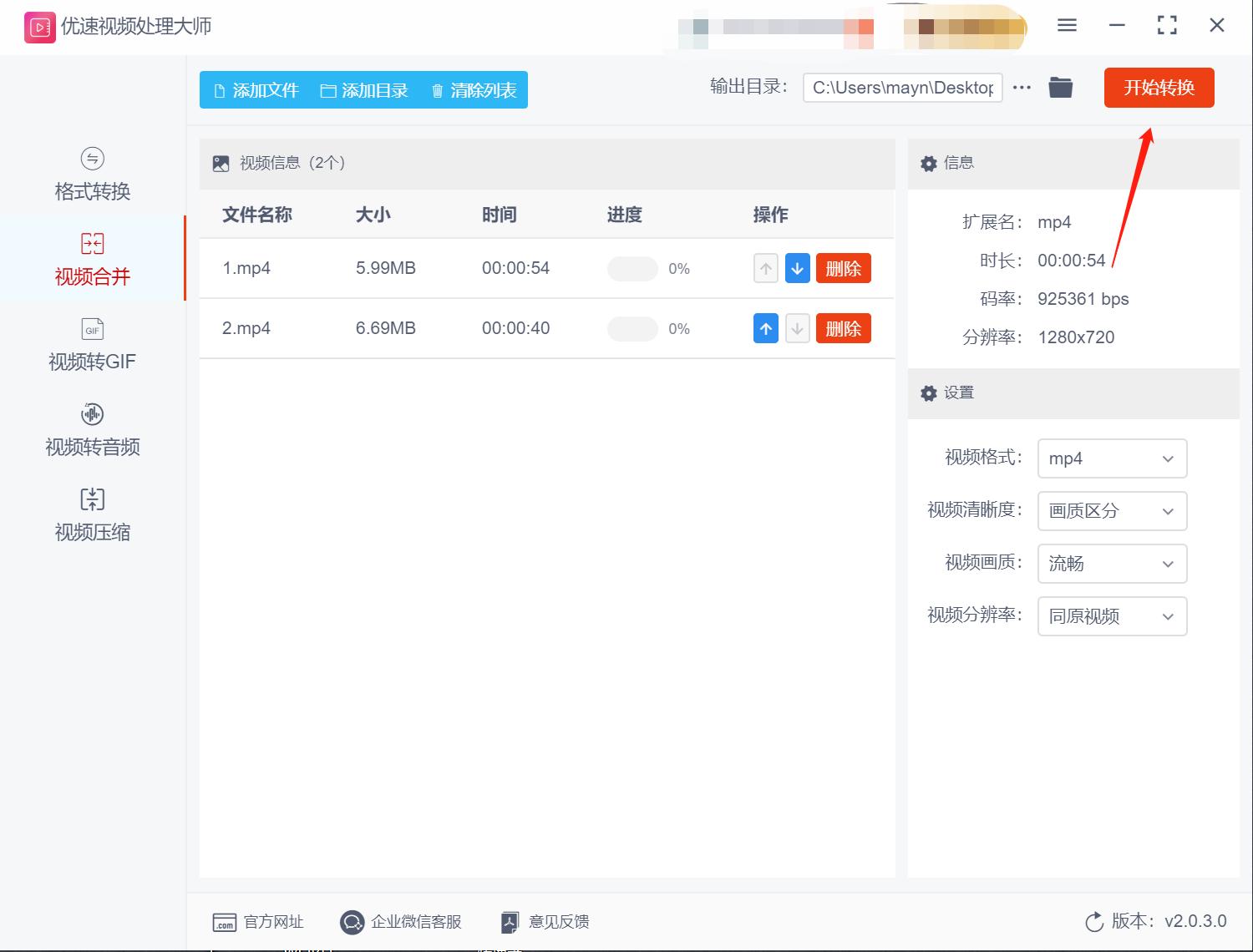Move 2.mp4 up in the list
This screenshot has height=952, width=1253.
pyautogui.click(x=765, y=328)
